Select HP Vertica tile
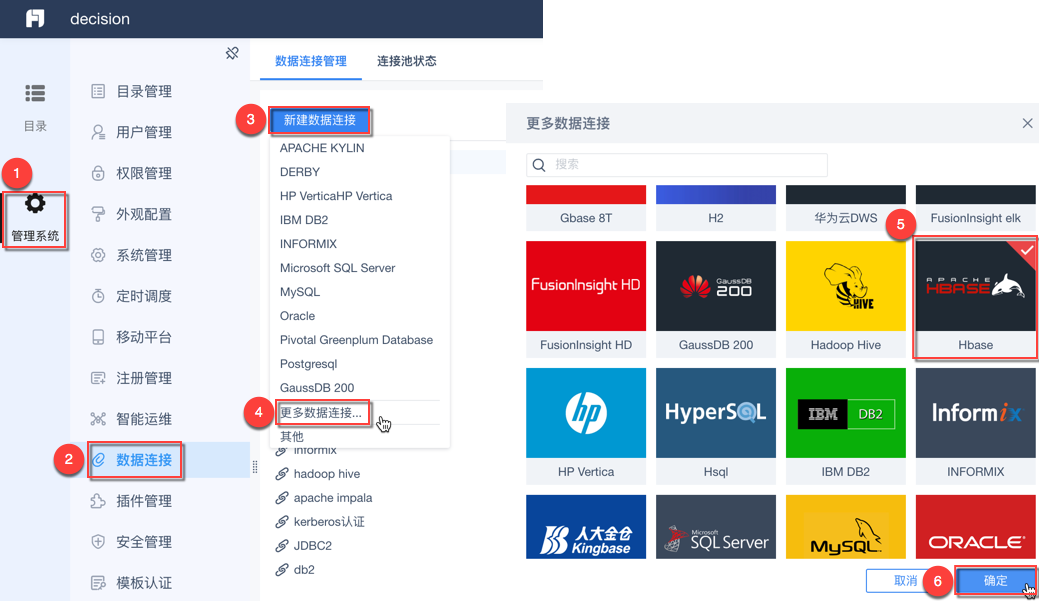 tap(586, 426)
